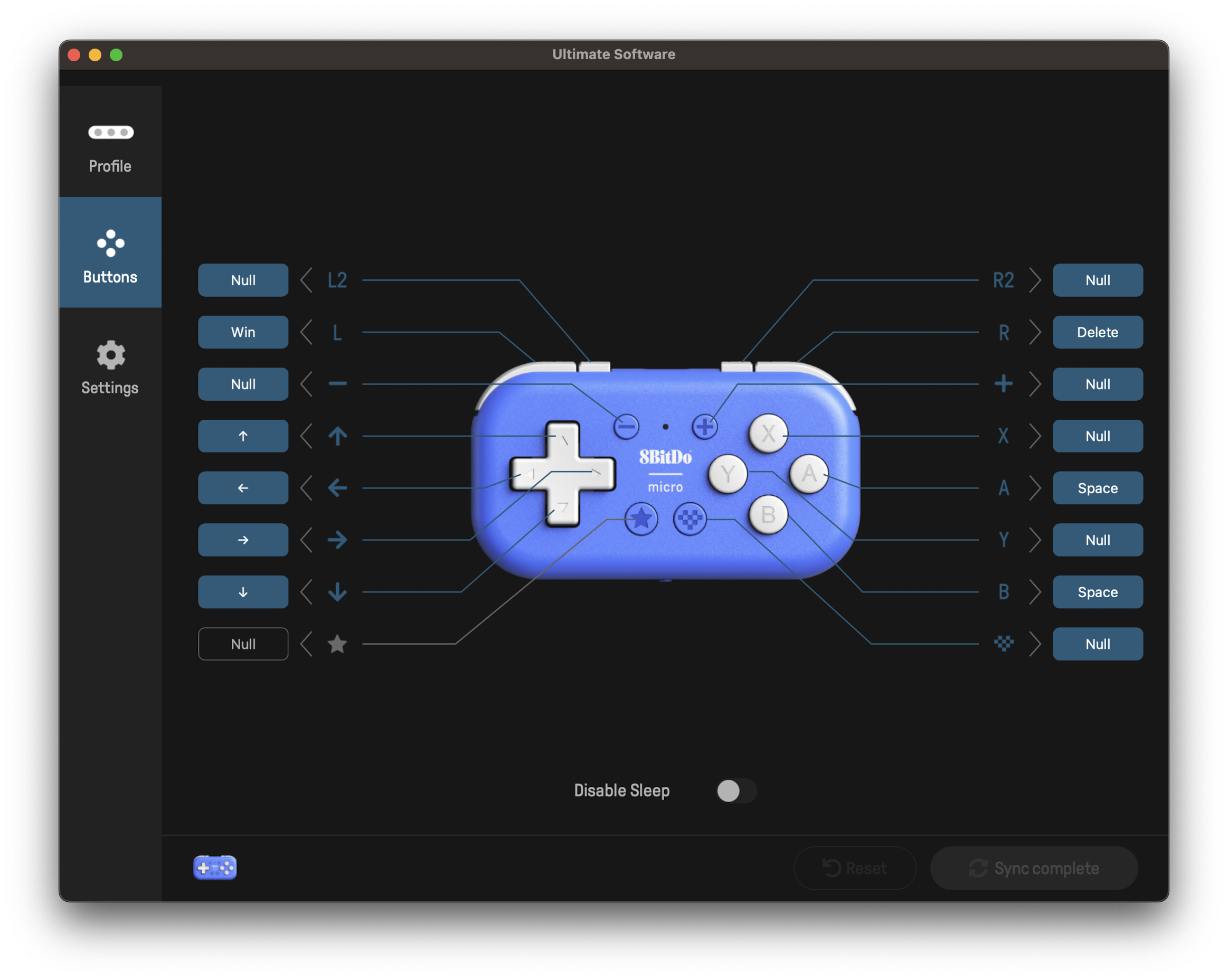Change the Delete mapping for the R button

pos(1098,332)
